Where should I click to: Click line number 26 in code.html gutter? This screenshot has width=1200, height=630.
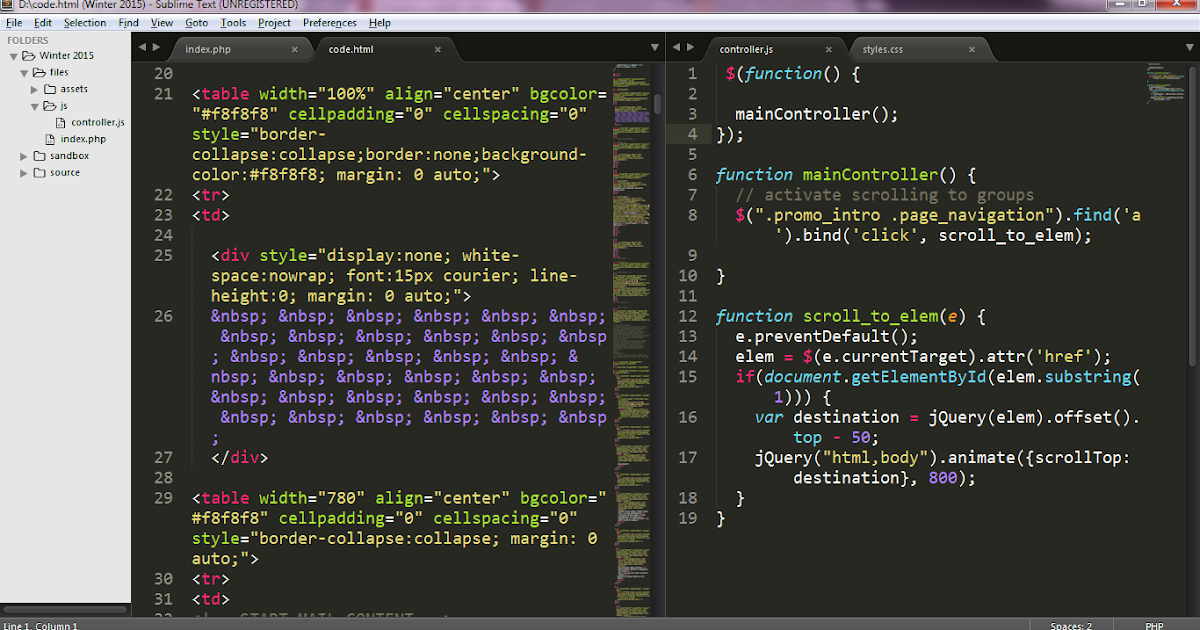163,316
